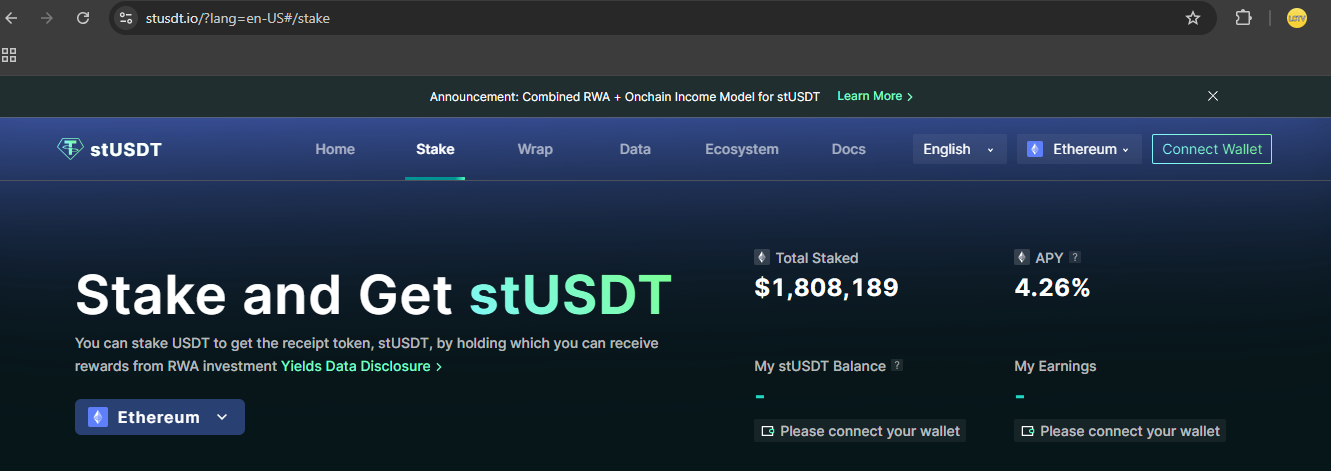
Task: Click the announcement text about RWA model
Action: tap(625, 97)
